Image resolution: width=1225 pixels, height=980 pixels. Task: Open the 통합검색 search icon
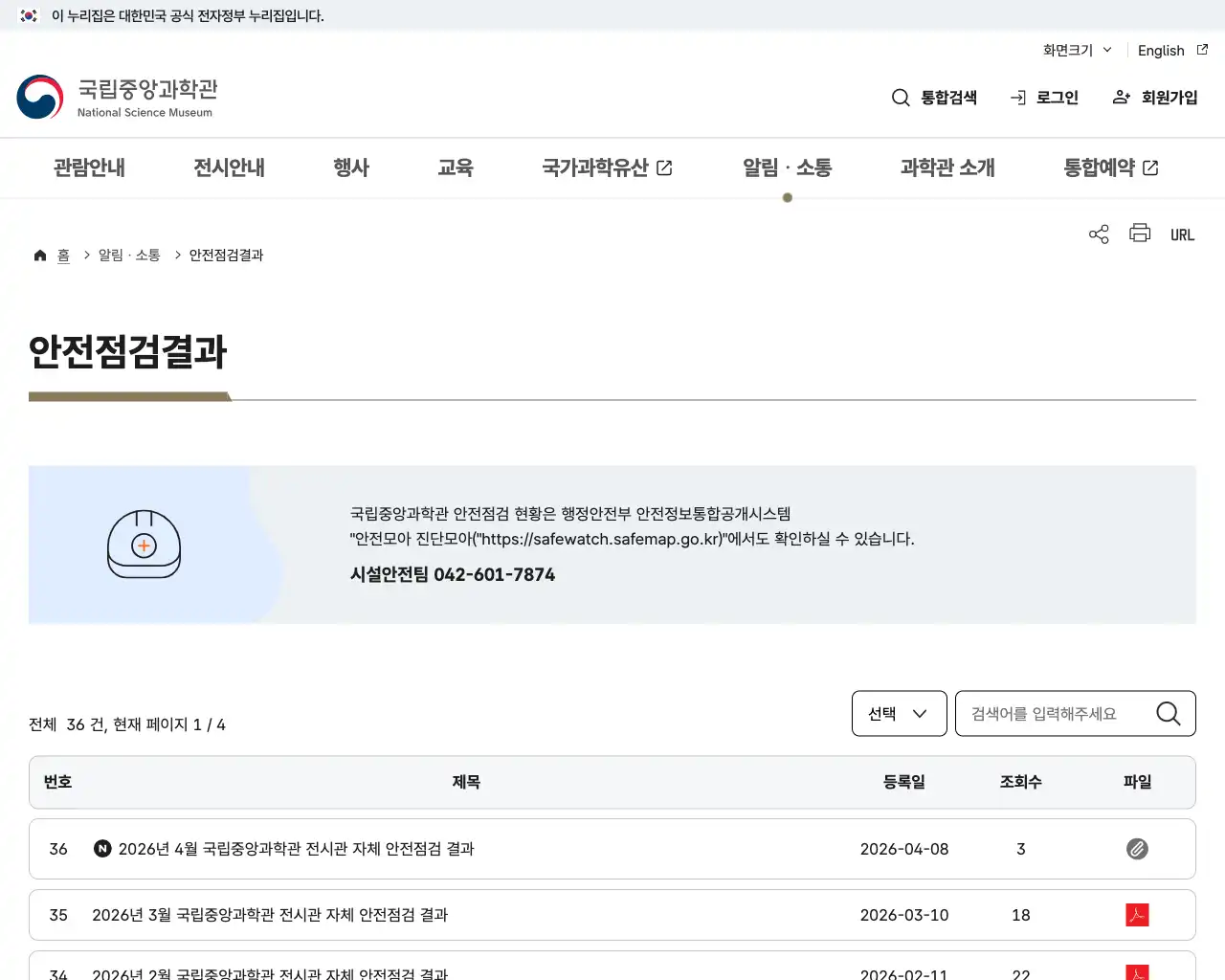click(x=901, y=97)
